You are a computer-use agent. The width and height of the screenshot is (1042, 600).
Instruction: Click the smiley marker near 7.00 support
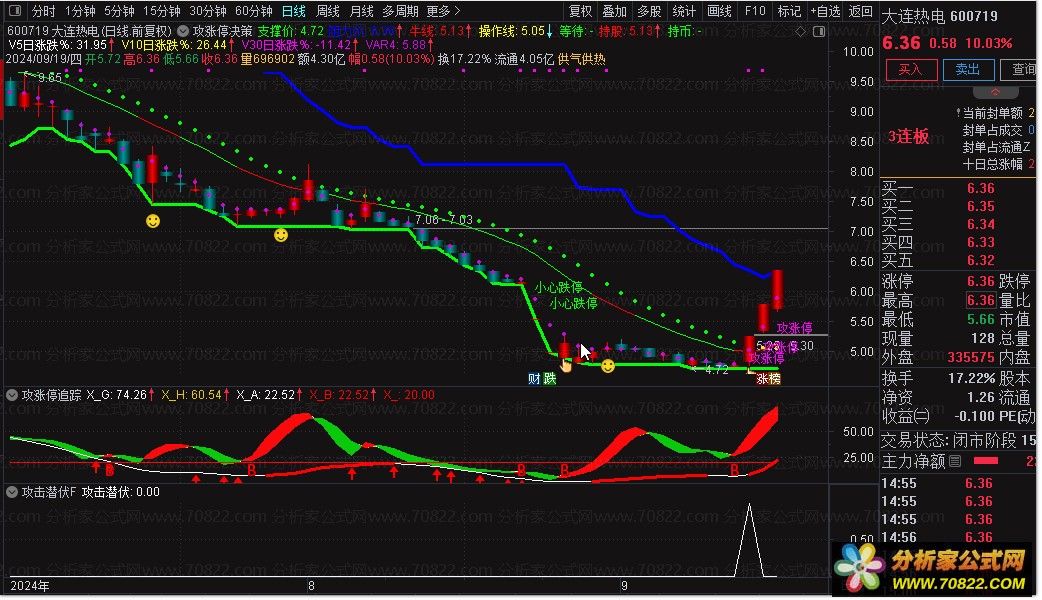pyautogui.click(x=281, y=235)
